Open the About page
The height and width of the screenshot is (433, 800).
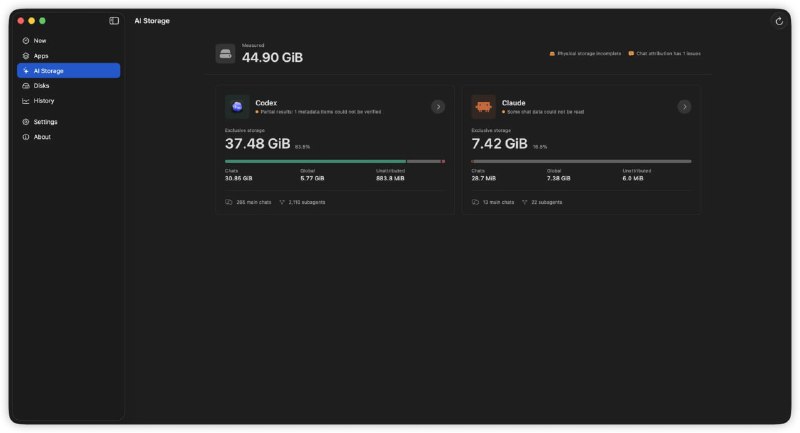pos(69,137)
